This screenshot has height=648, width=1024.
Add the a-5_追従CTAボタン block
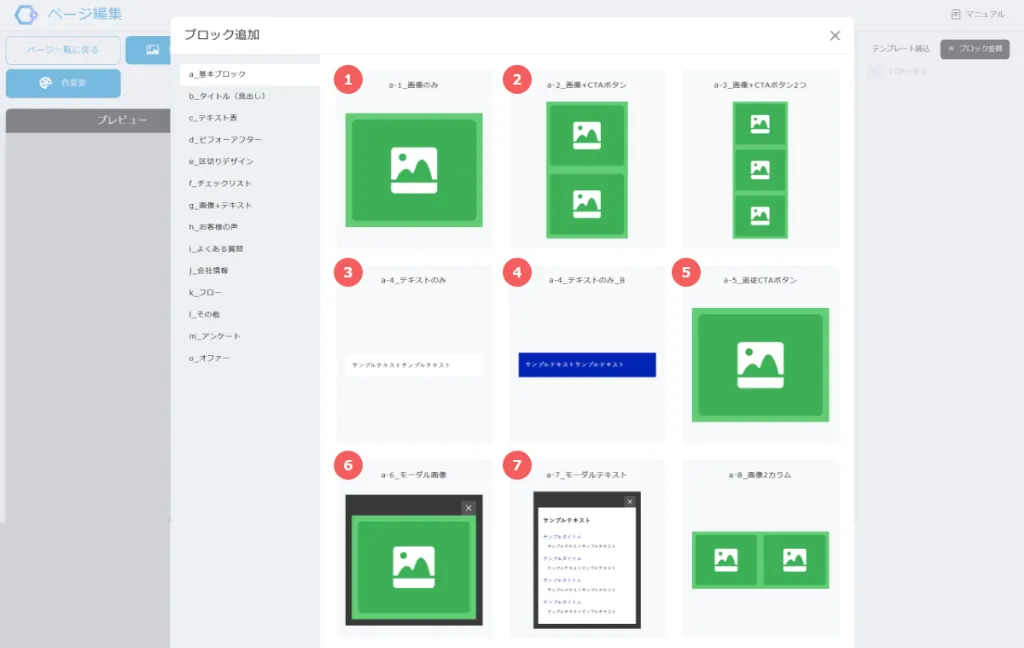point(760,365)
